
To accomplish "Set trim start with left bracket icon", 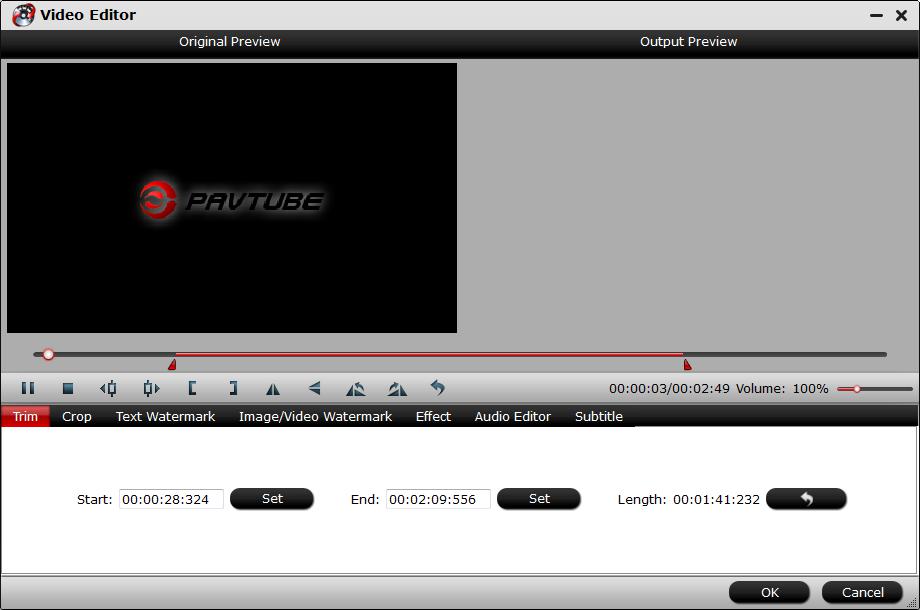I will (x=192, y=388).
